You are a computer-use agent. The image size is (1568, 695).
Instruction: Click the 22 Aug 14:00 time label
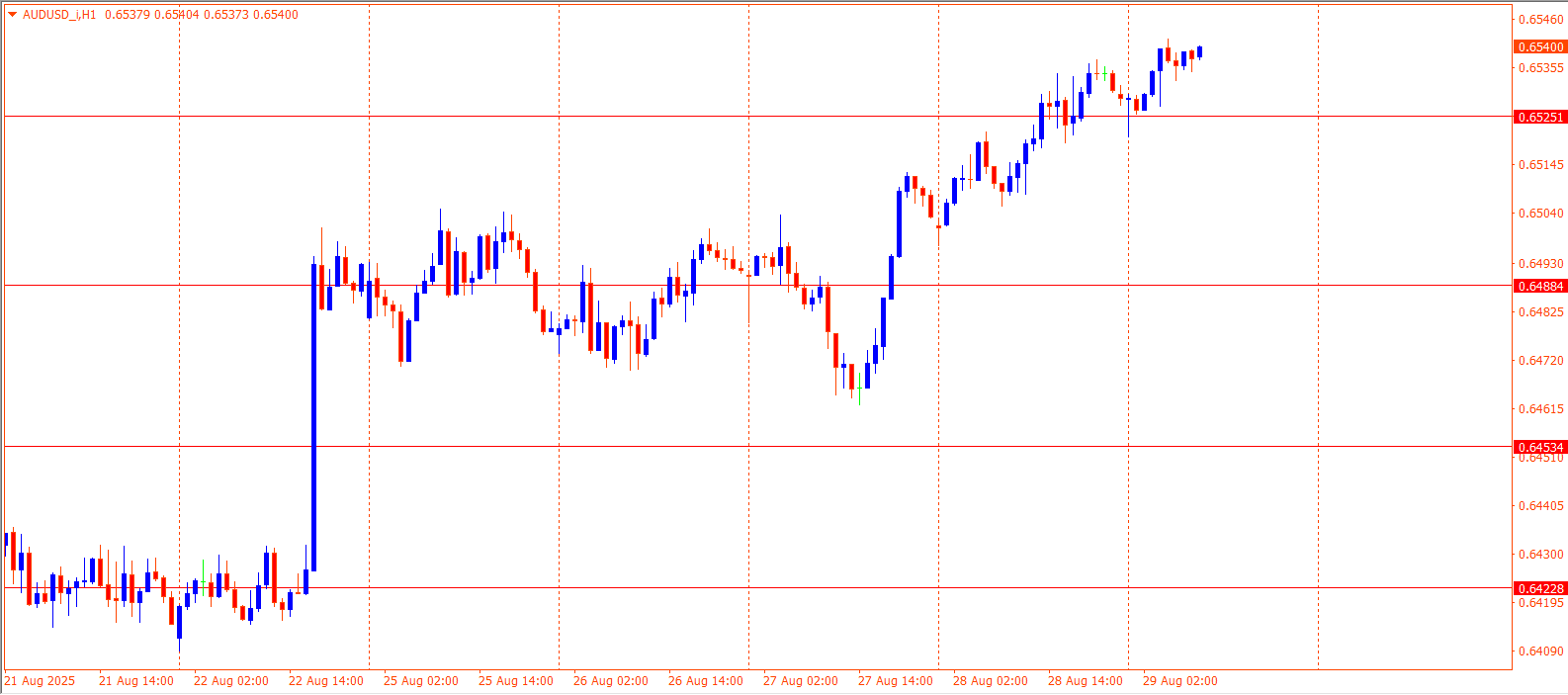pos(326,681)
